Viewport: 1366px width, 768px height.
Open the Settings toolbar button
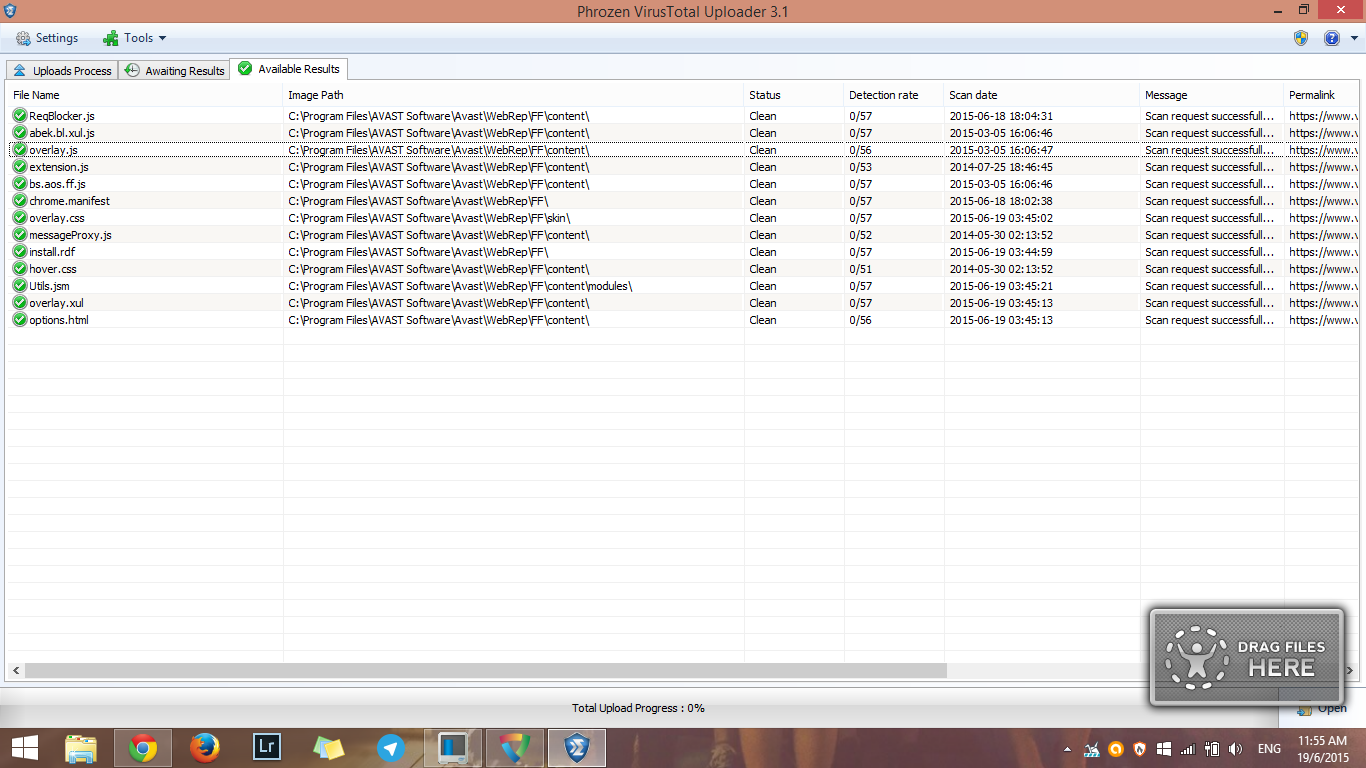click(46, 38)
